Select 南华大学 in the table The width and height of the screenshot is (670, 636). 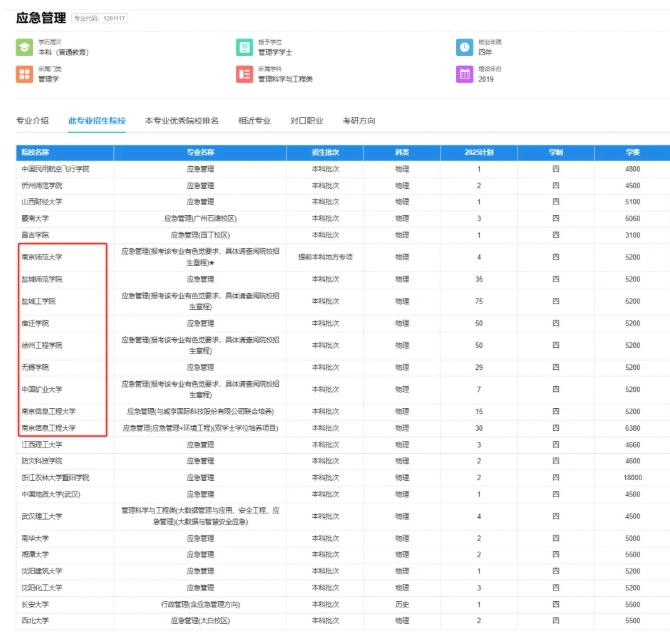point(35,538)
